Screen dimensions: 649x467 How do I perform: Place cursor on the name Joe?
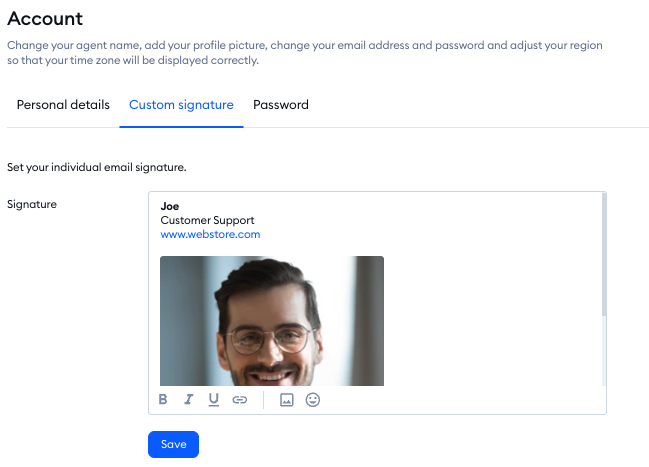click(x=170, y=206)
